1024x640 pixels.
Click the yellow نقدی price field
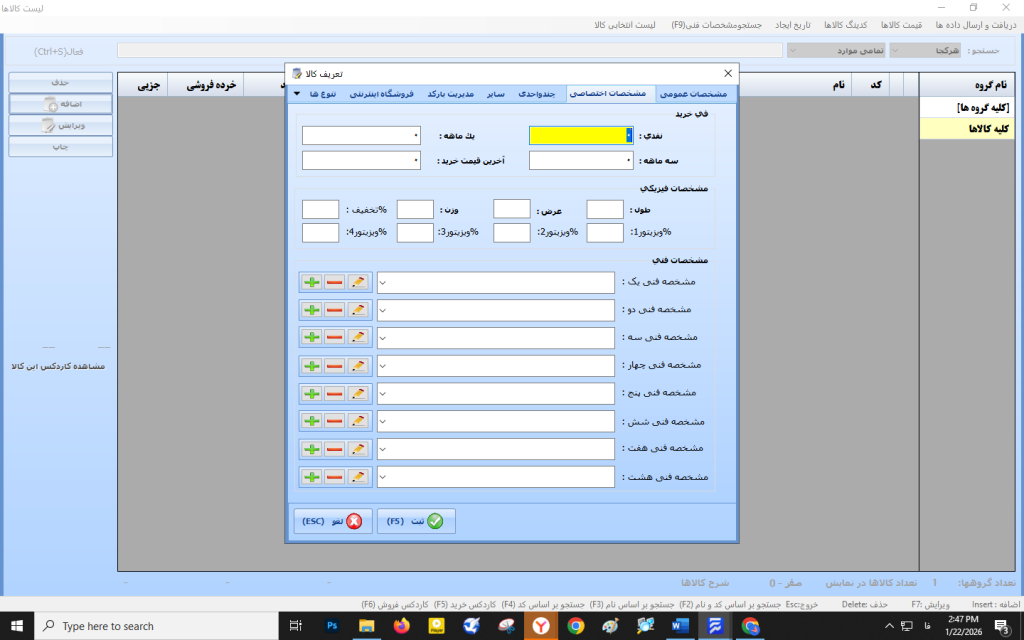pyautogui.click(x=580, y=135)
